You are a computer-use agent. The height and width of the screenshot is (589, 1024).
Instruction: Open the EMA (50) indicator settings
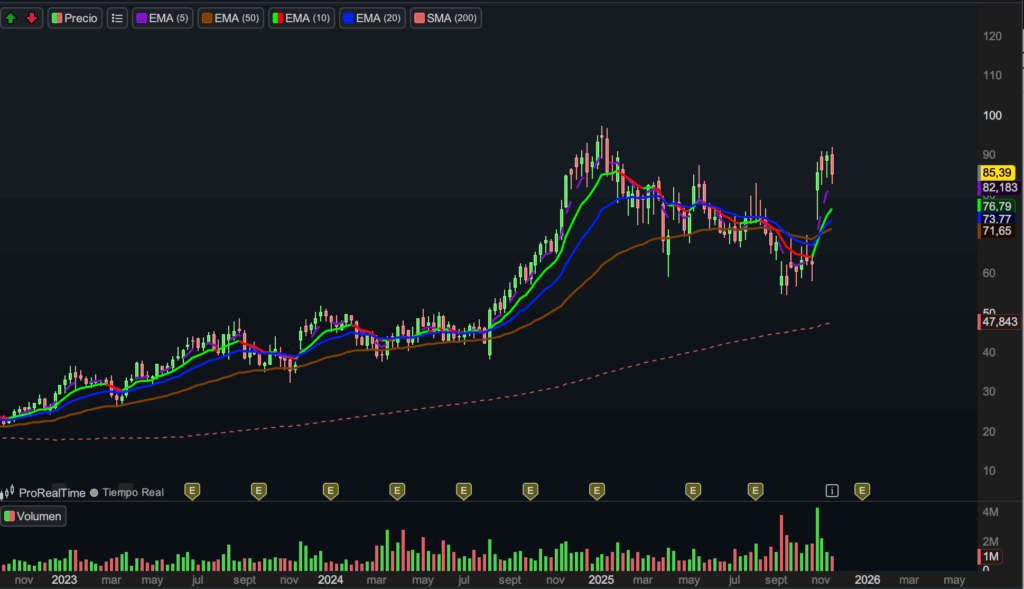point(231,18)
